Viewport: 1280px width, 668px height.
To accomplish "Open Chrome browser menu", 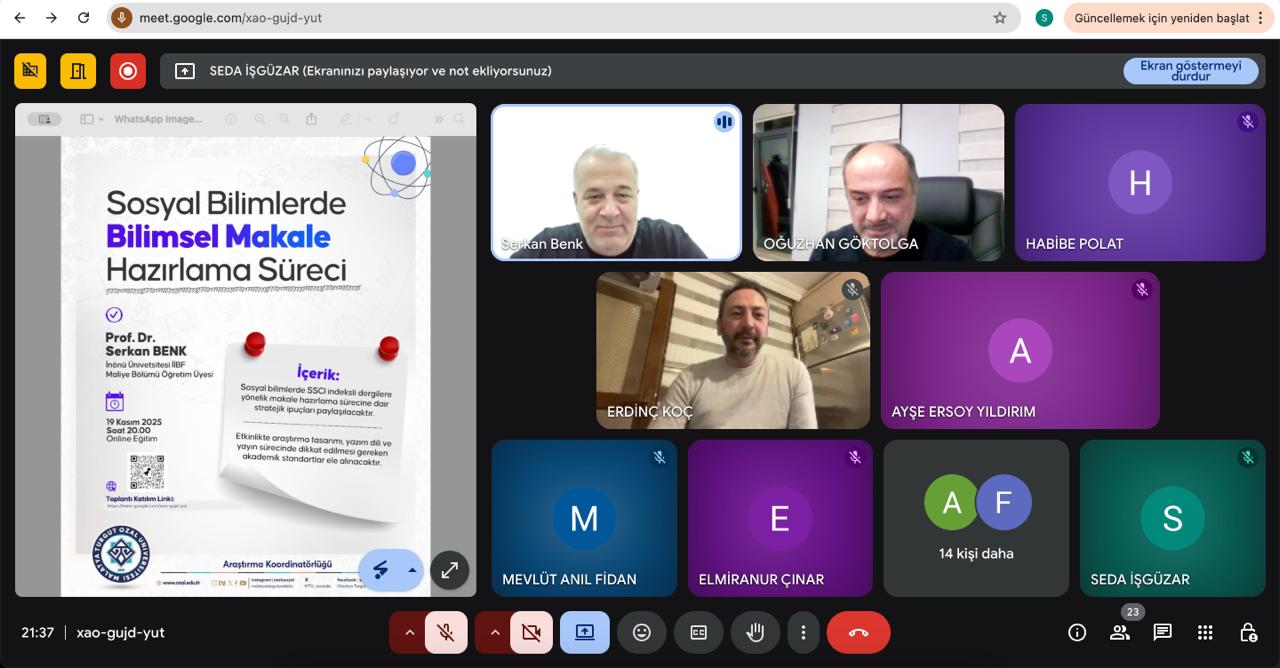I will (1261, 18).
